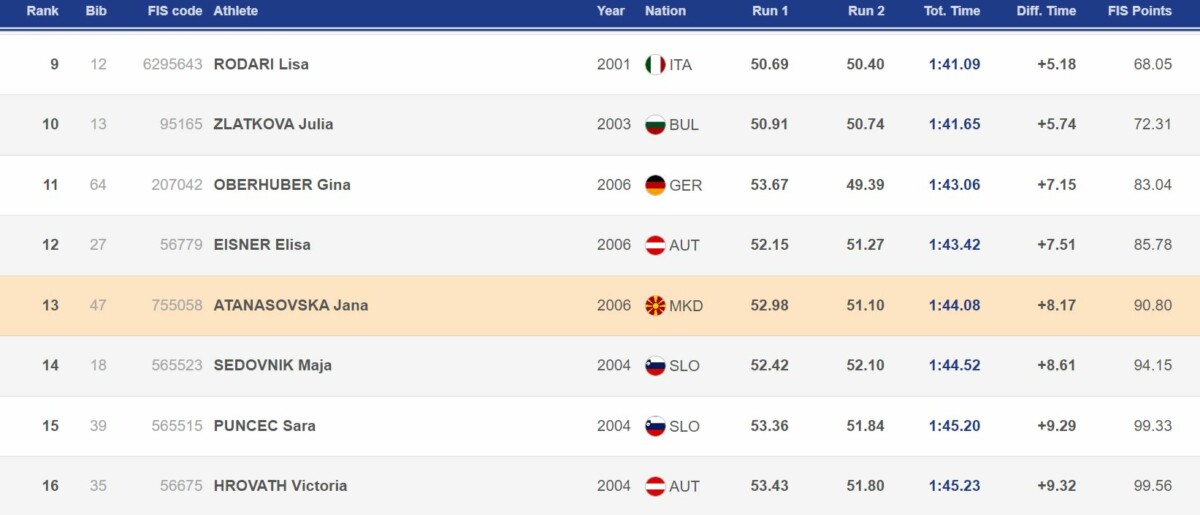The image size is (1200, 515).
Task: Click the Slovenia flag for SEDOVNIK Maja
Action: pos(655,366)
